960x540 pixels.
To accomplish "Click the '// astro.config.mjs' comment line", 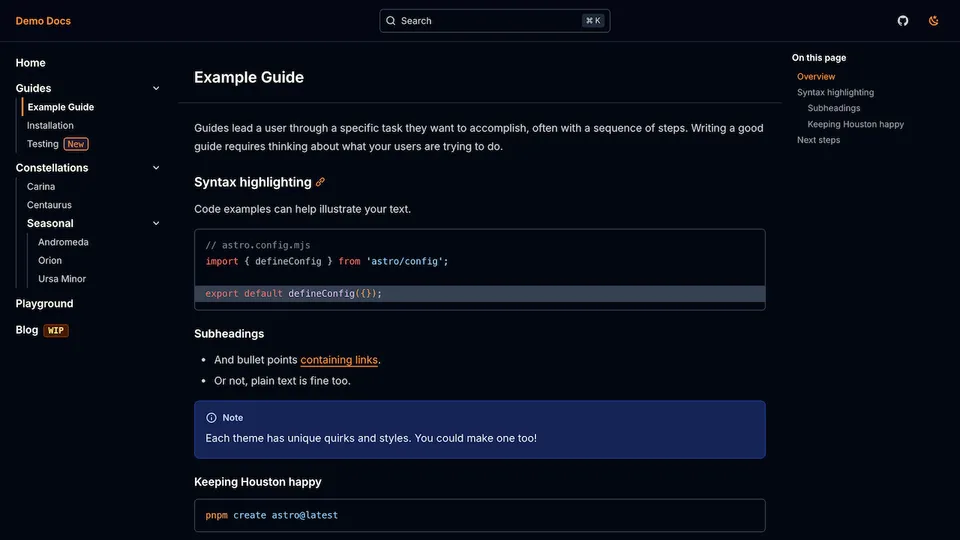I will 258,245.
